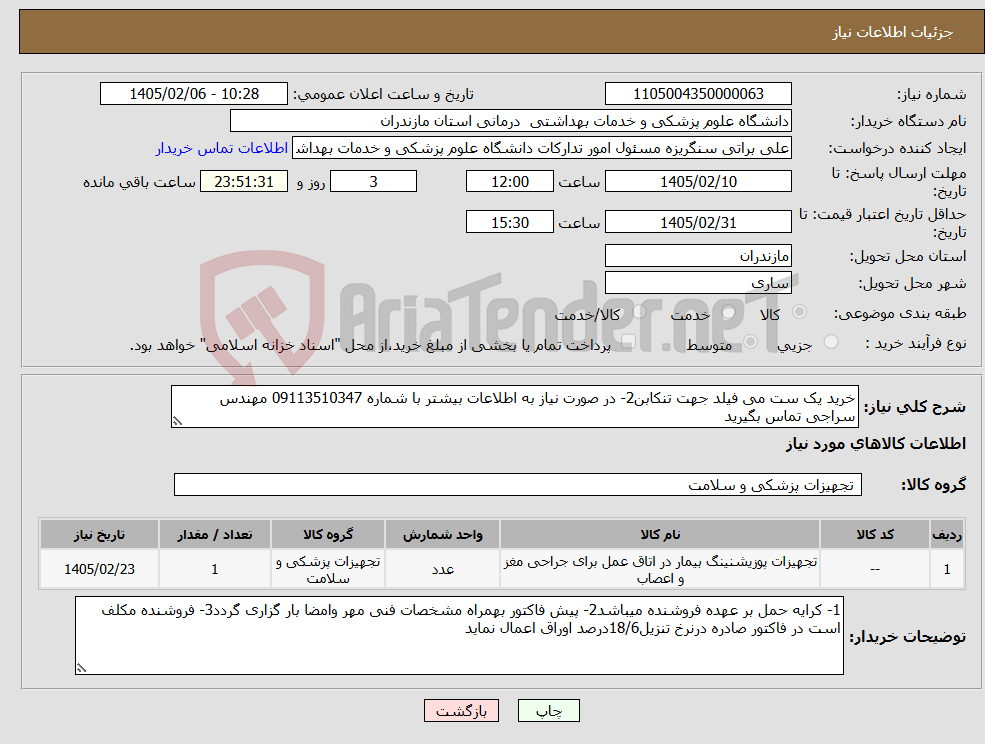The image size is (985, 744).
Task: Click the ردیف column header
Action: click(x=947, y=534)
